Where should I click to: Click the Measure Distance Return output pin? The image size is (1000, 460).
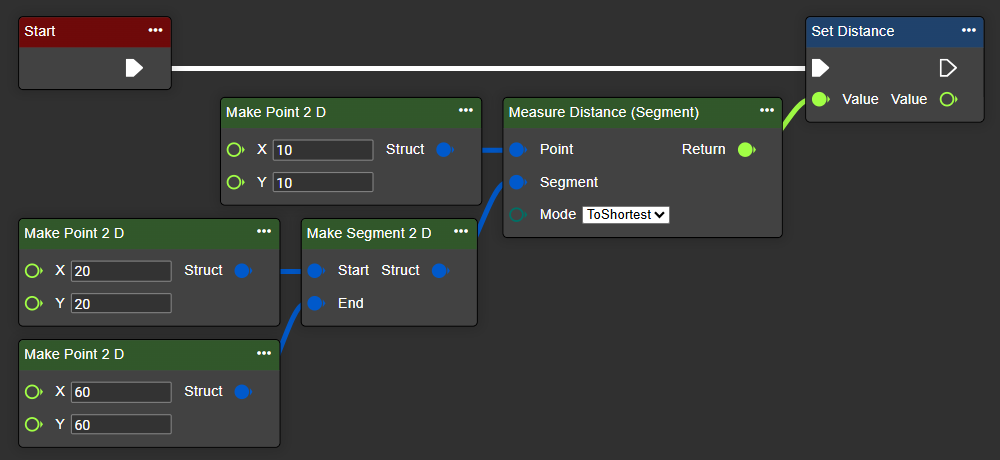pos(745,150)
